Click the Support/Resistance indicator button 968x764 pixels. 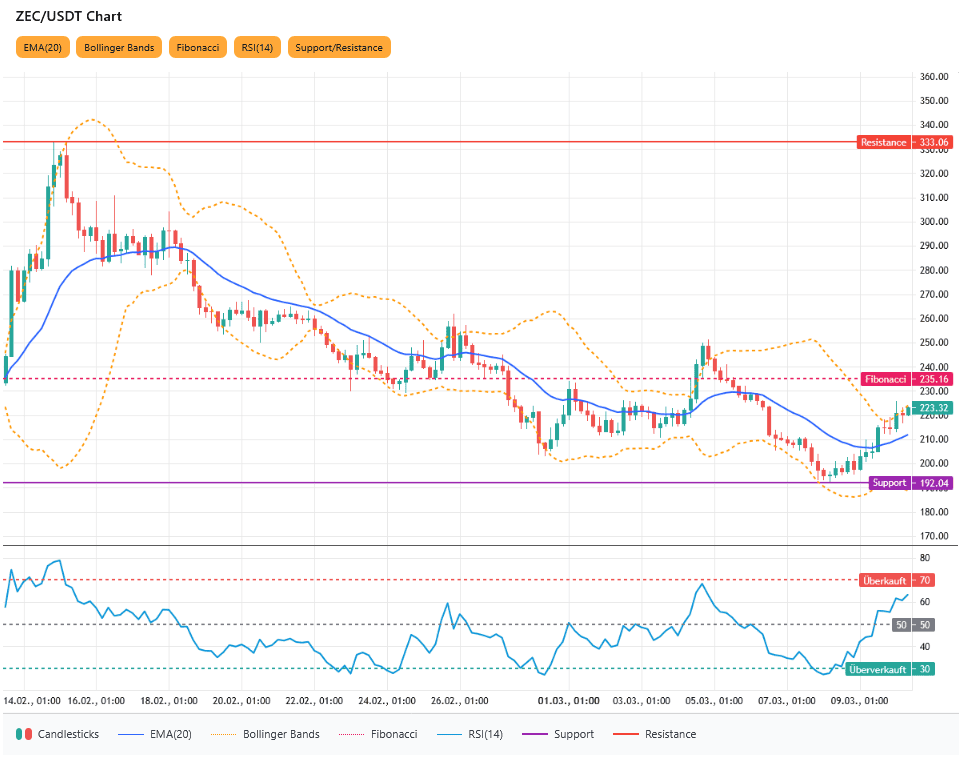point(339,47)
